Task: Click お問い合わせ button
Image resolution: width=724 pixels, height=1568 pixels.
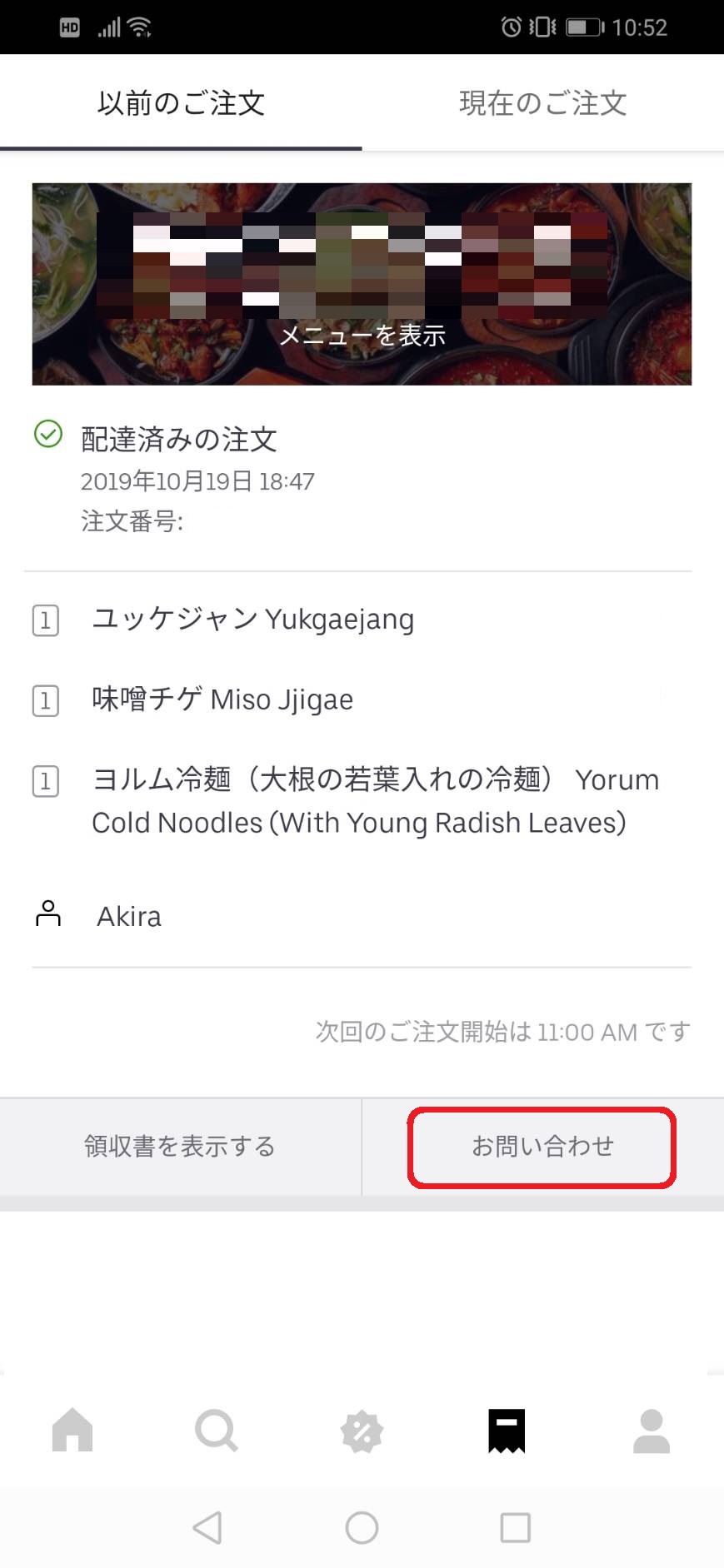Action: [x=542, y=1147]
